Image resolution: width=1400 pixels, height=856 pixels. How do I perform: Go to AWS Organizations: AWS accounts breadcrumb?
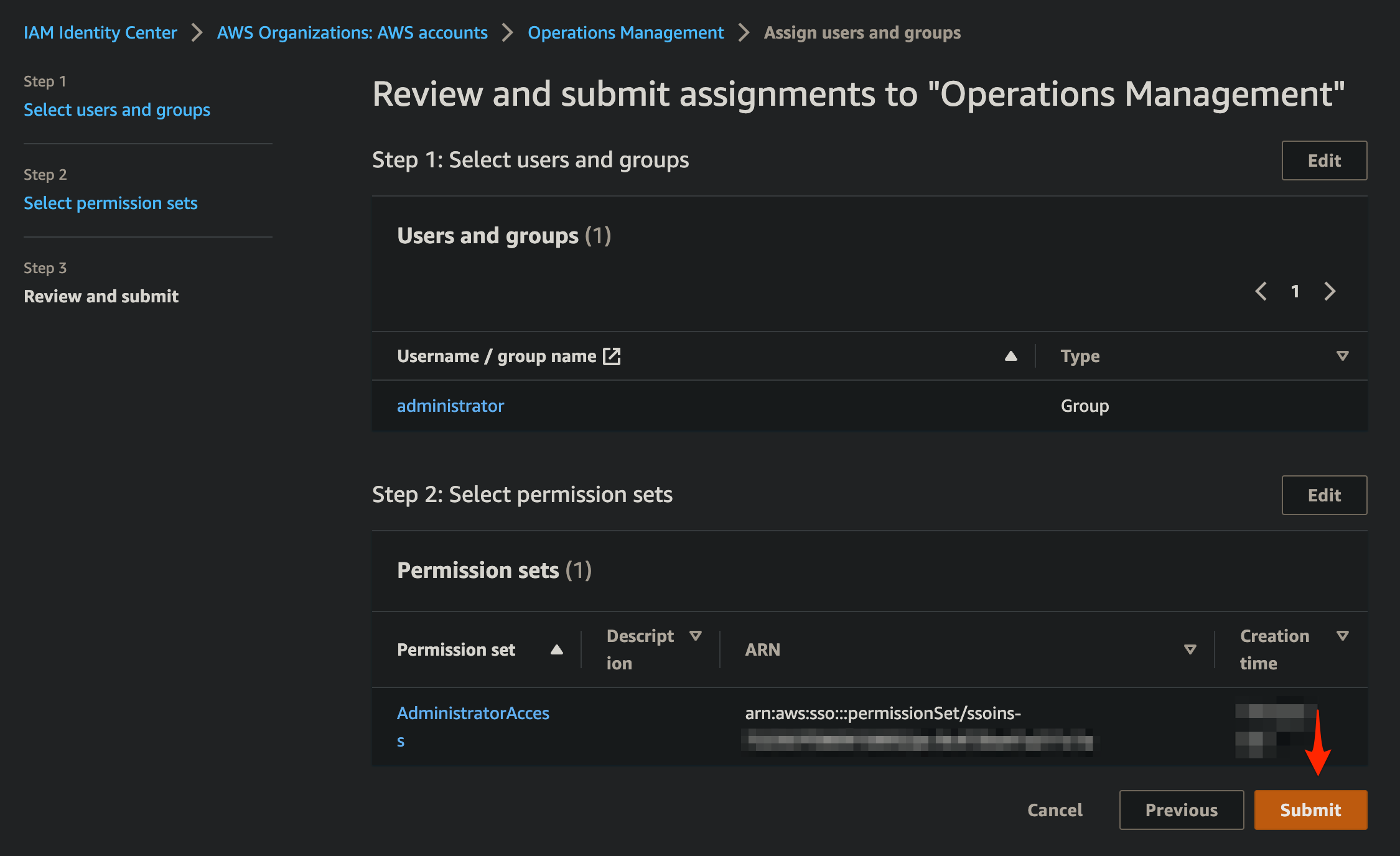(352, 32)
